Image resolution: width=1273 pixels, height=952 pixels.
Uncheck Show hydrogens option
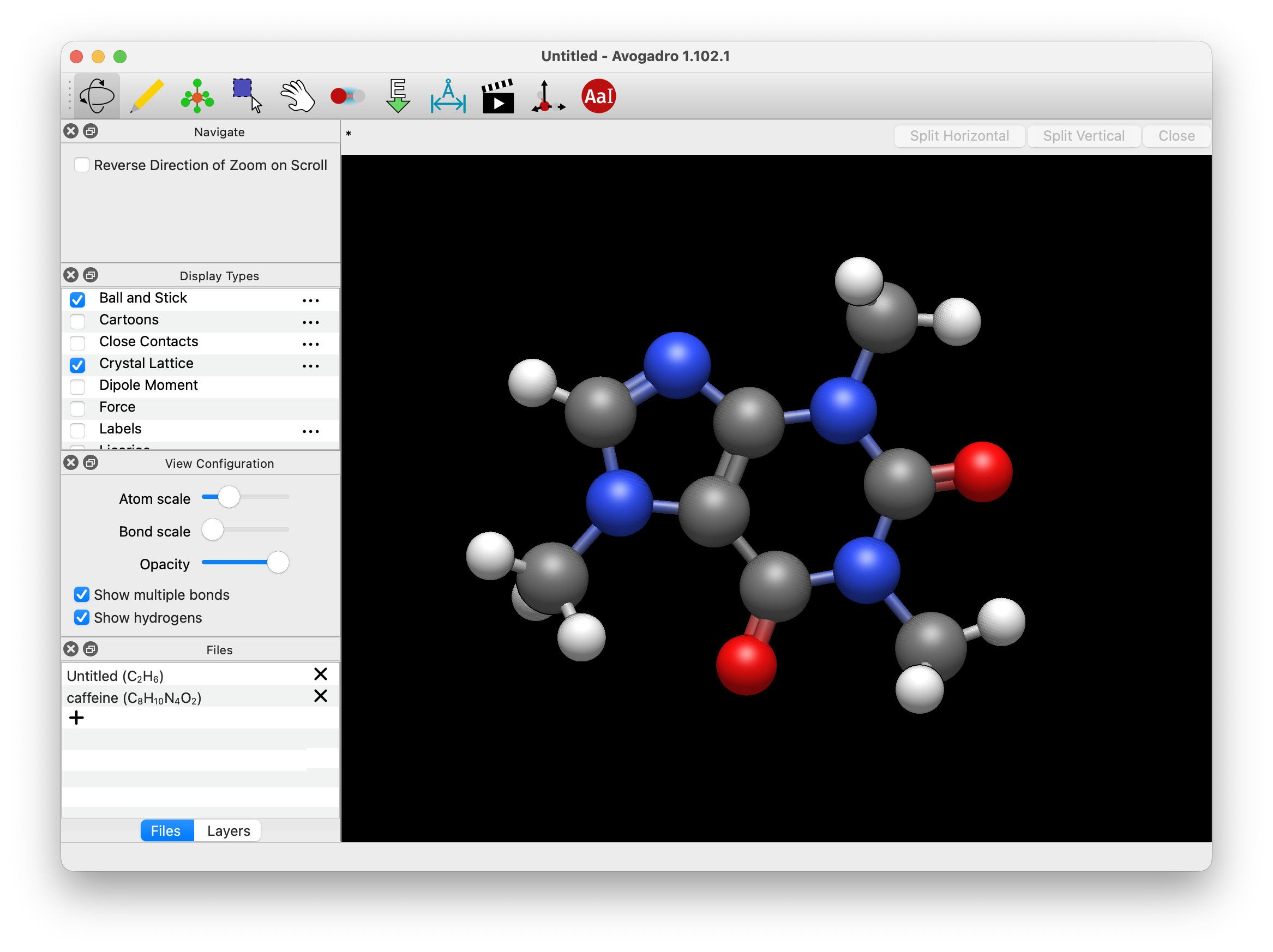tap(81, 617)
